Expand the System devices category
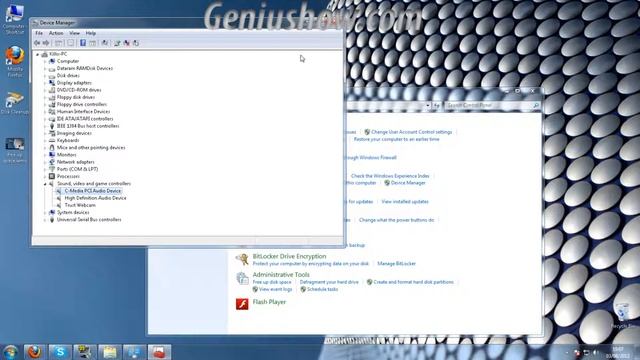This screenshot has width=640, height=360. coord(45,213)
